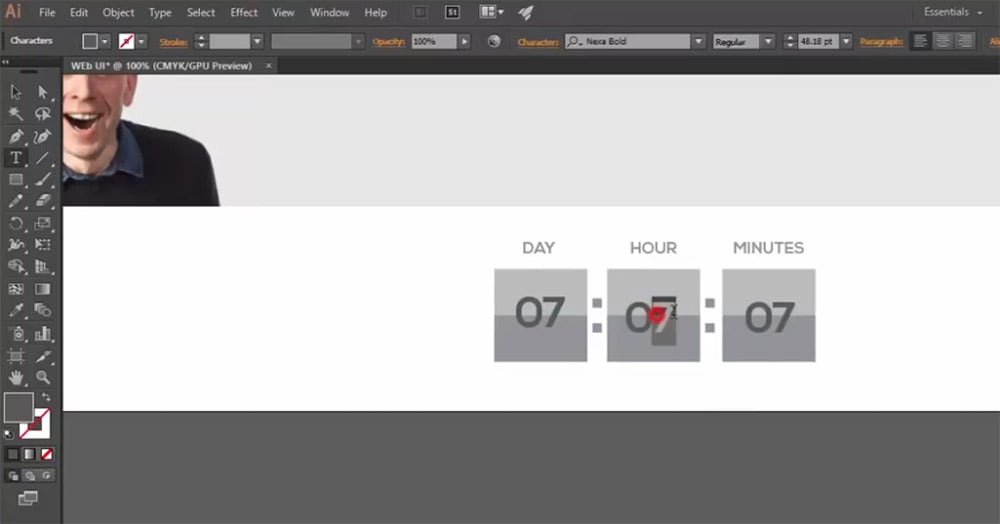Enable Draw Inside mode

click(x=47, y=476)
